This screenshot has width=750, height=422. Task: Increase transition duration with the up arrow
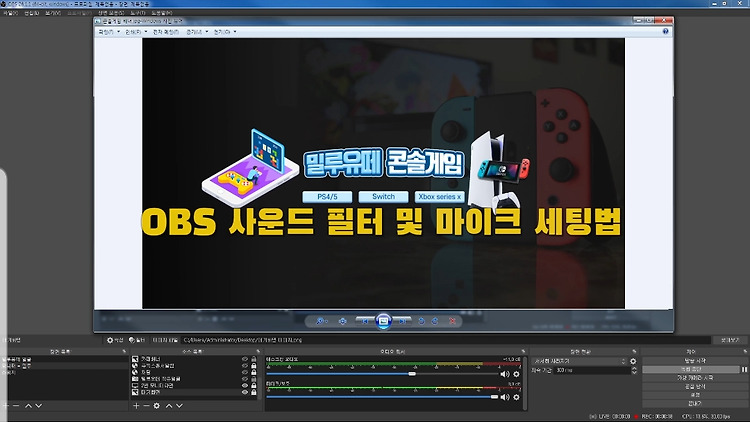click(634, 368)
